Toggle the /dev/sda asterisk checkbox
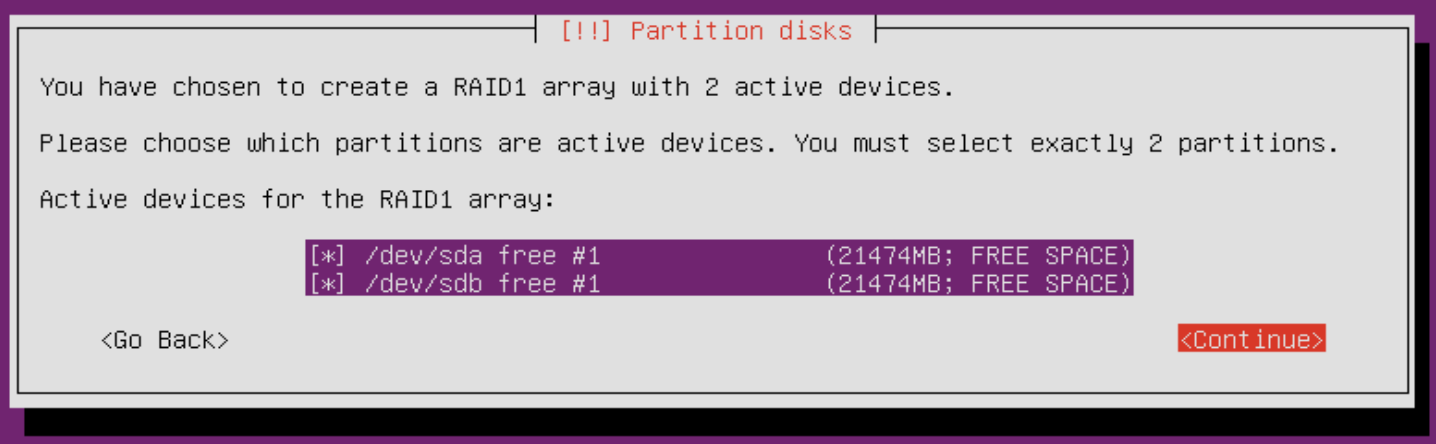The height and width of the screenshot is (444, 1436). coord(327,255)
